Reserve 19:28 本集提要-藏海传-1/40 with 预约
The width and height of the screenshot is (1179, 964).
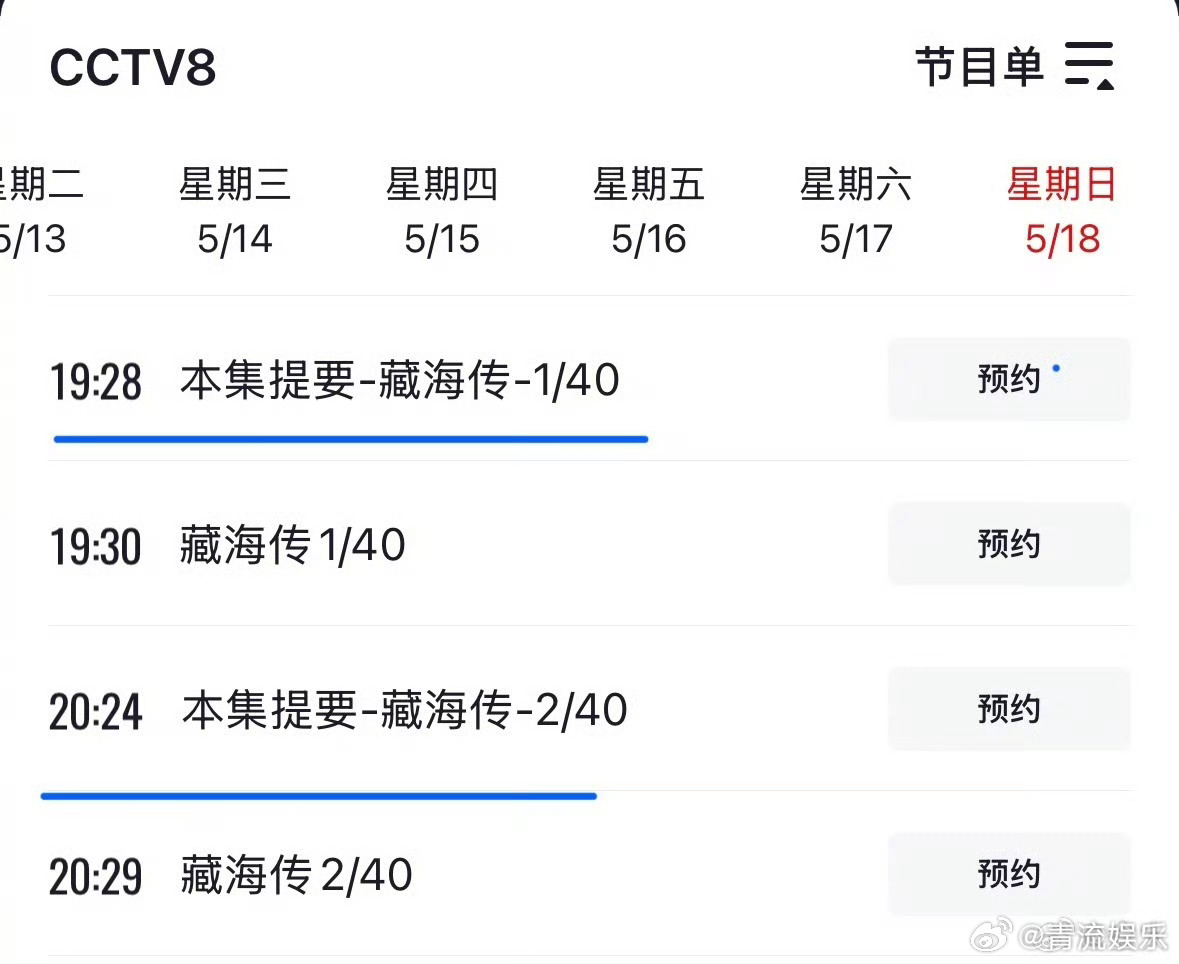1009,379
